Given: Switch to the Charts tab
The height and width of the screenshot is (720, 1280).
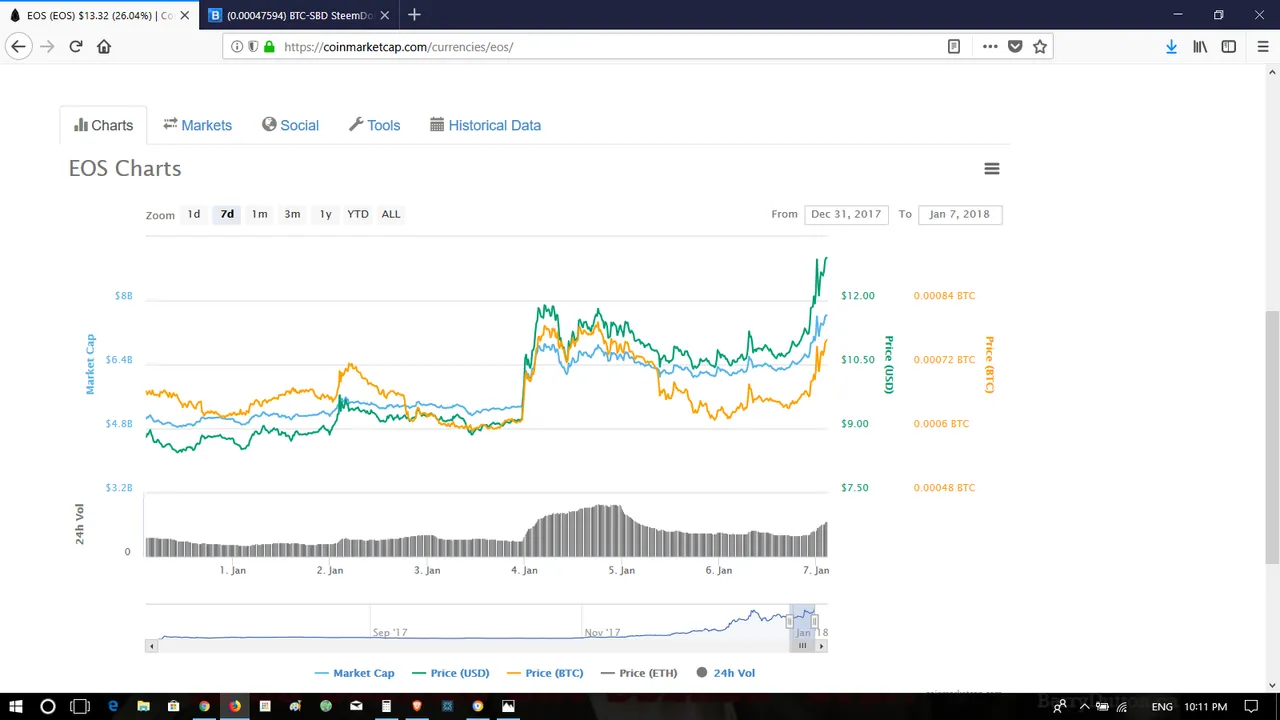Looking at the screenshot, I should 103,125.
